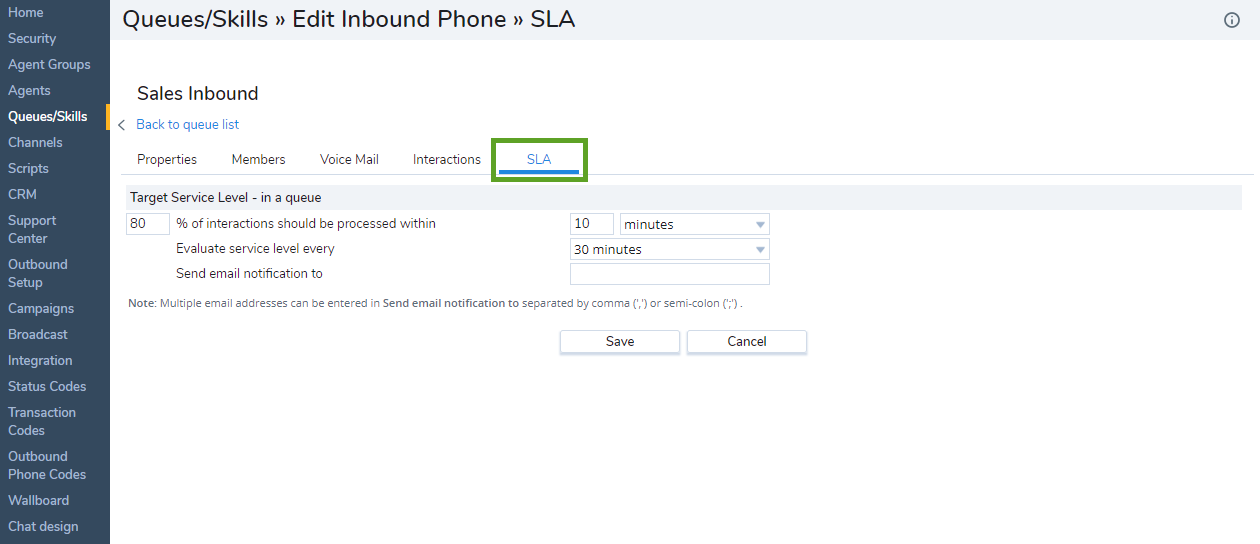This screenshot has height=544, width=1260.
Task: Open the Members tab
Action: [x=258, y=159]
